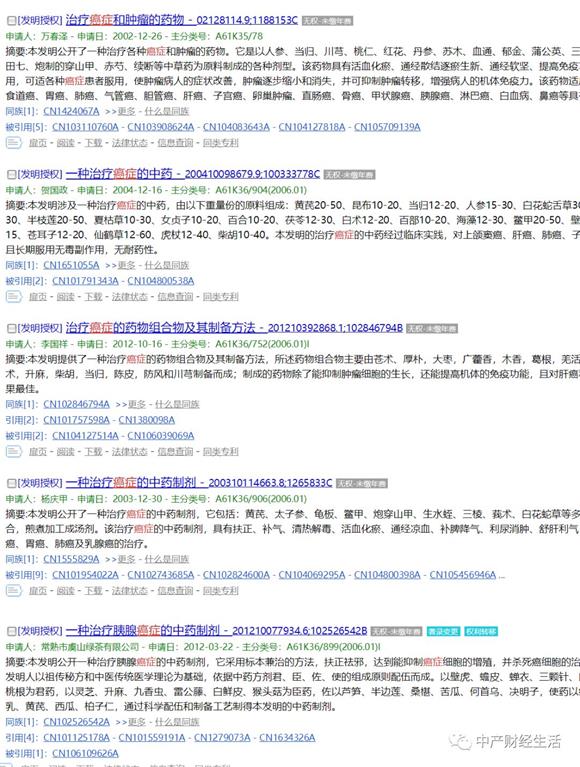
Task: Tick checkbox for 治疗癌症和肿瘤的药物 patent
Action: [x=11, y=21]
